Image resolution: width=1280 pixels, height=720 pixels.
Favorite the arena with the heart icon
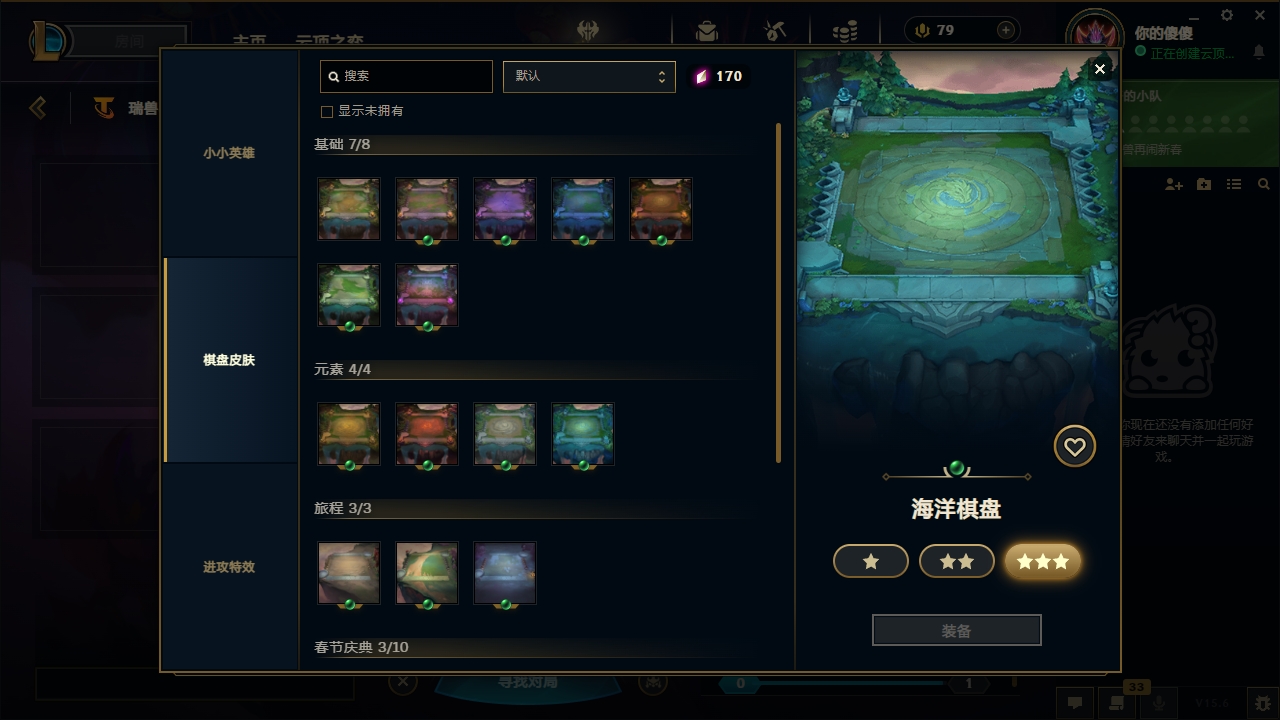1075,446
